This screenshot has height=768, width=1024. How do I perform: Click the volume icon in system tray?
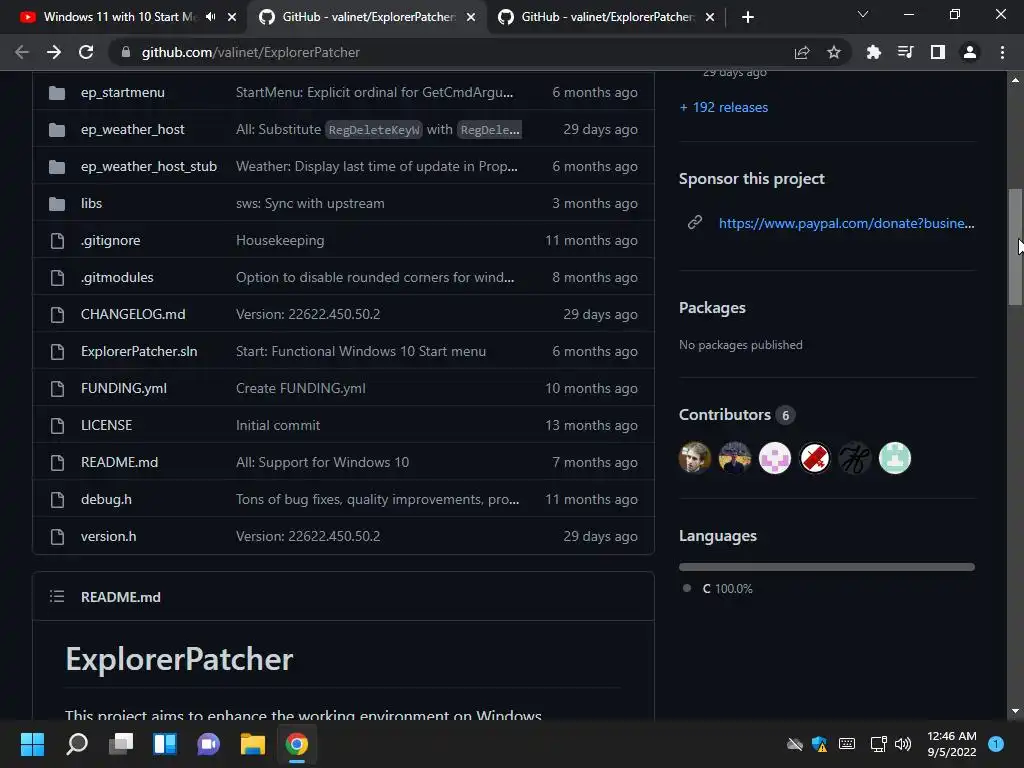point(903,744)
